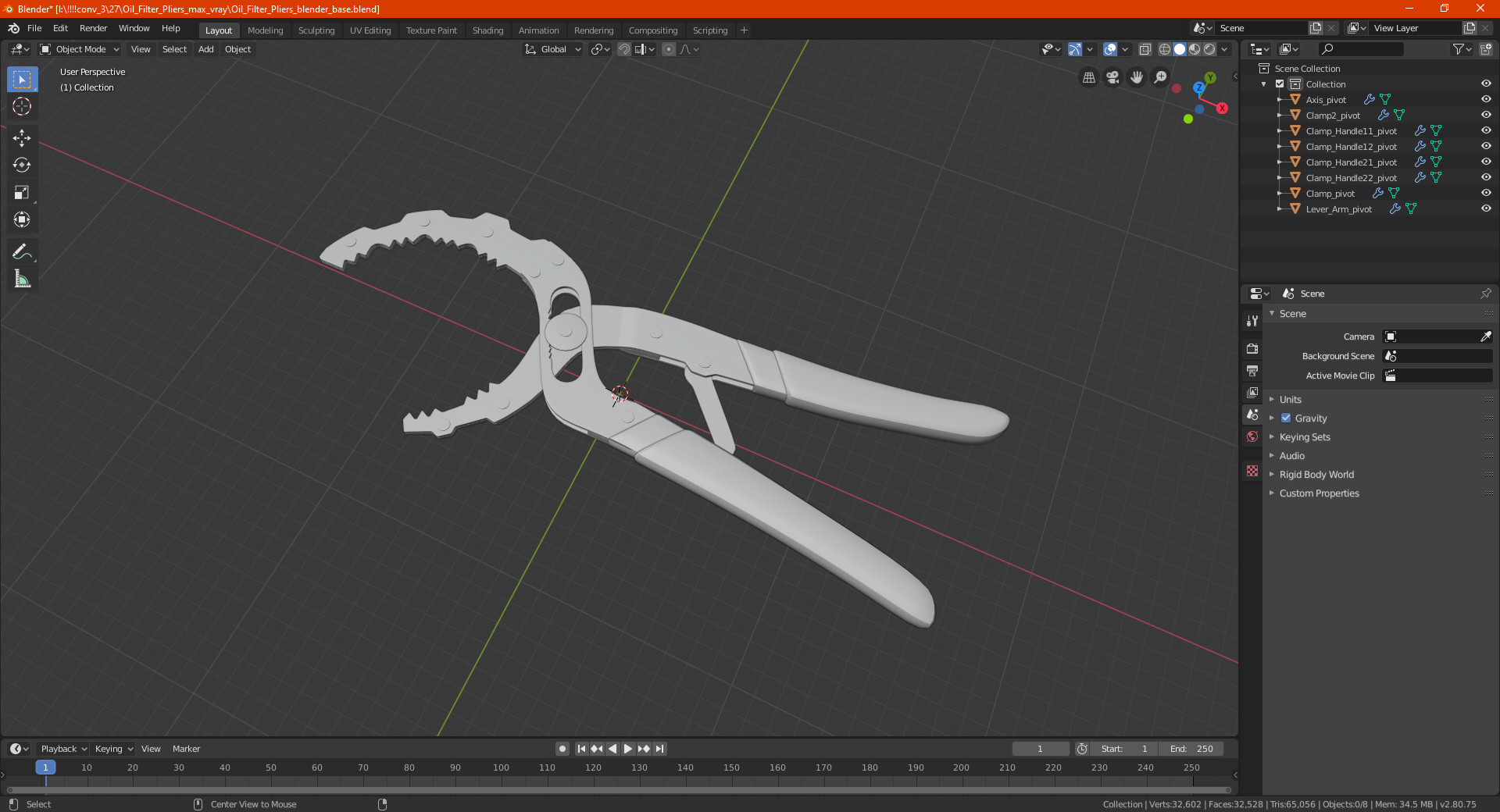Activate the Rotate tool
Image resolution: width=1500 pixels, height=812 pixels.
point(22,166)
